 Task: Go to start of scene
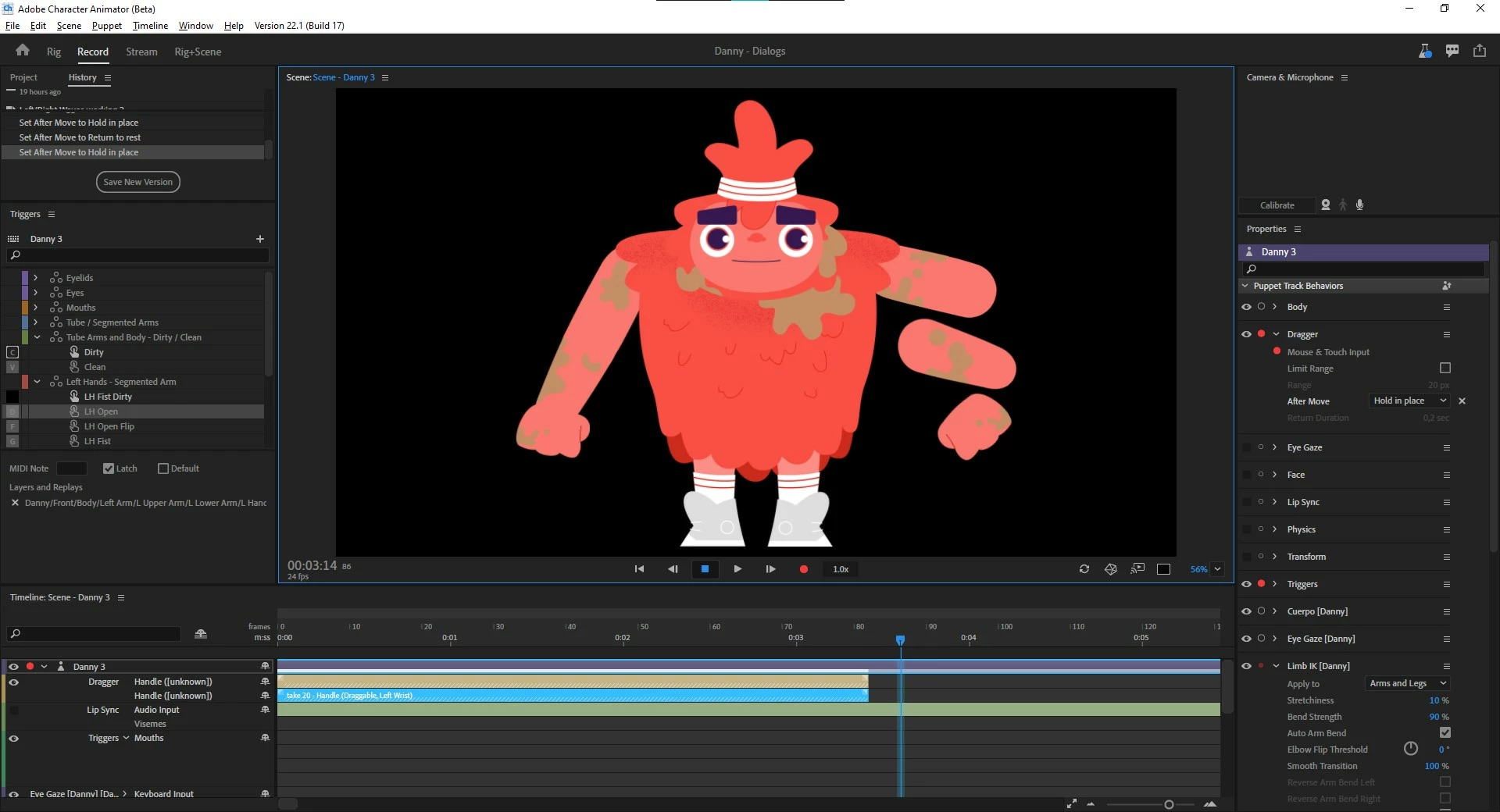point(639,569)
